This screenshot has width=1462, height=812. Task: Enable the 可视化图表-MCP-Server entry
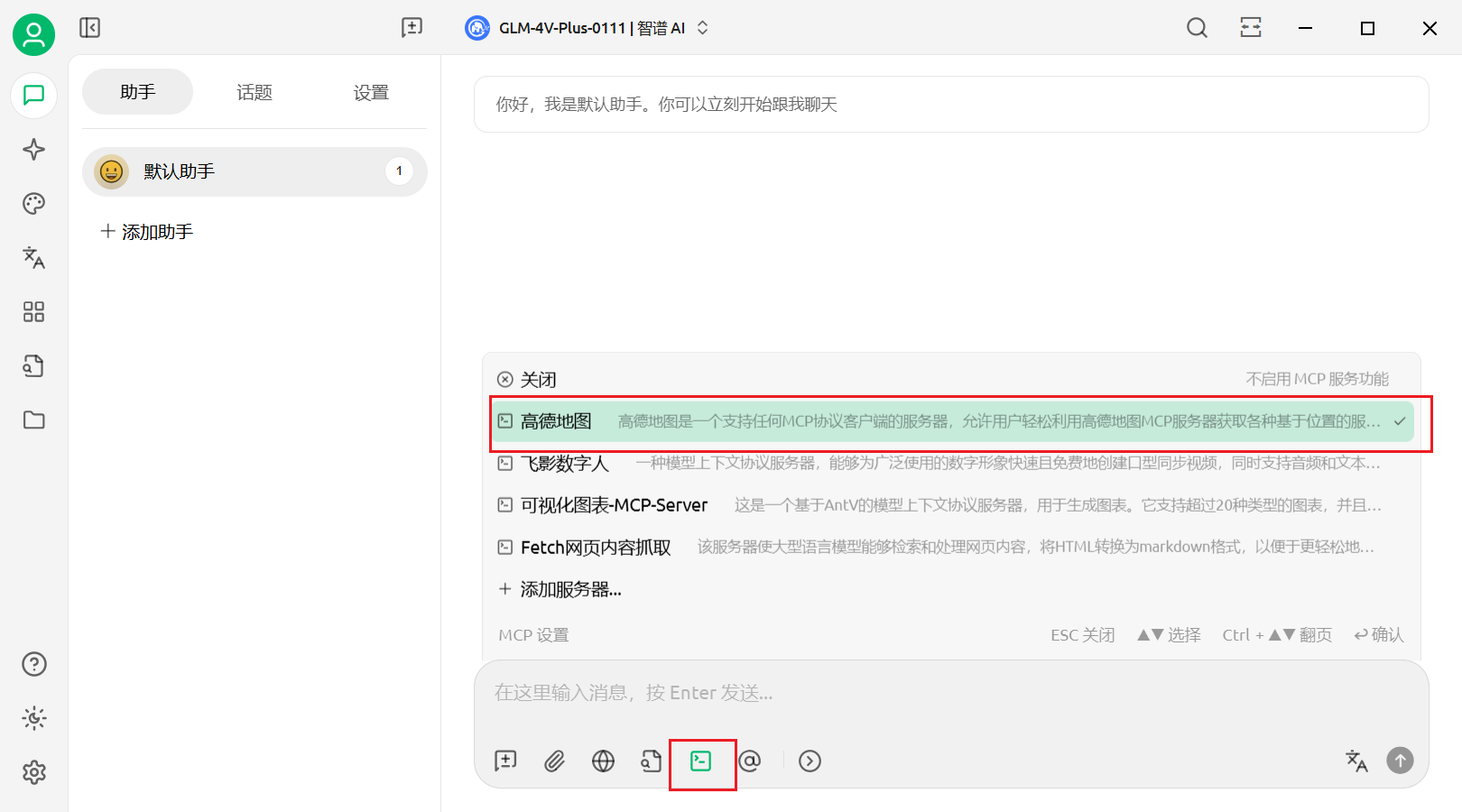(x=951, y=505)
